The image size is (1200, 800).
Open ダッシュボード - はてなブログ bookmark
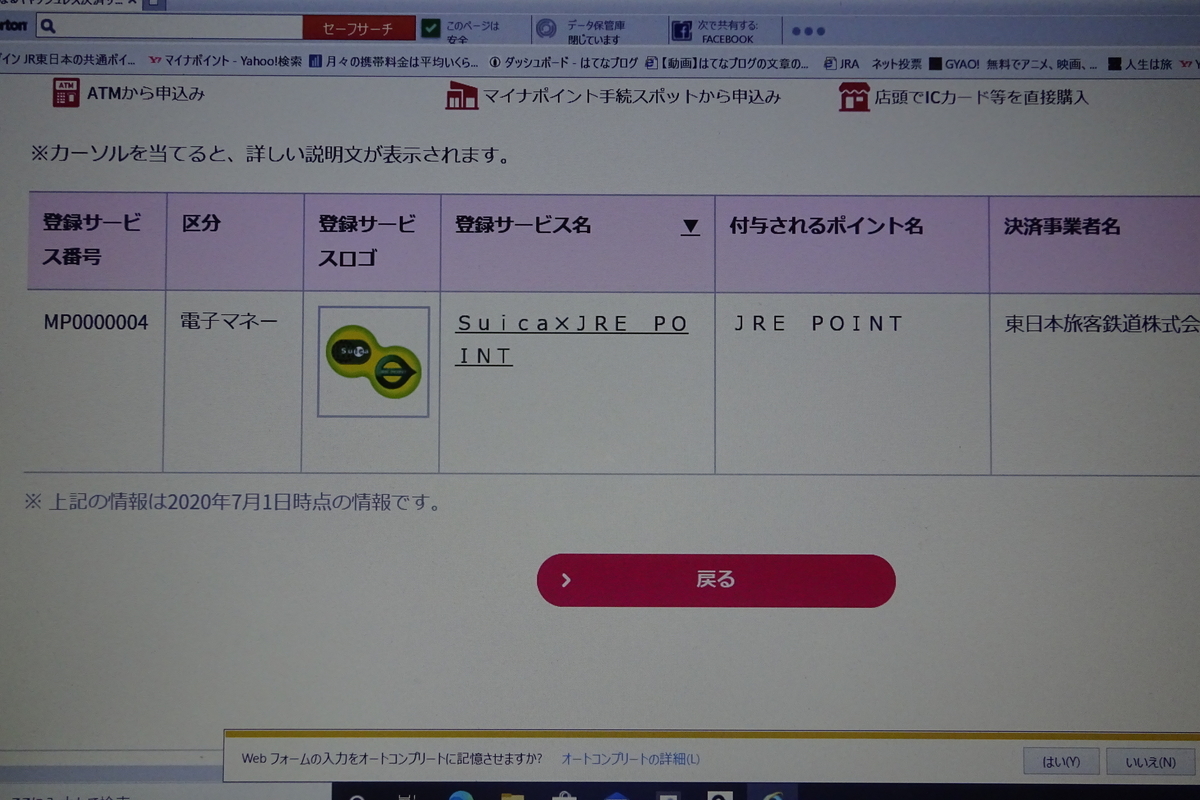point(563,63)
